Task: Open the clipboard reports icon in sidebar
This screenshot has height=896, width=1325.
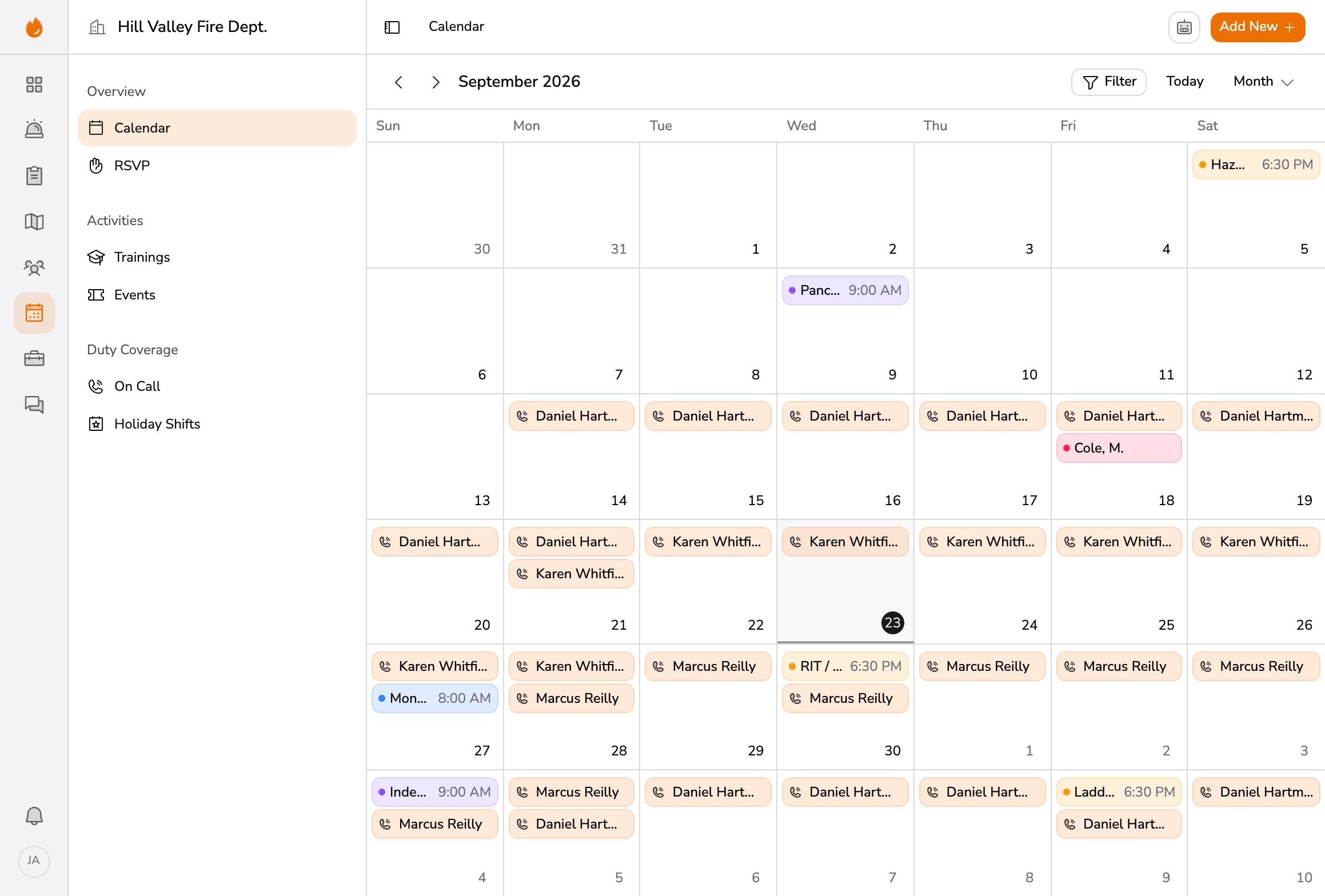Action: click(34, 175)
